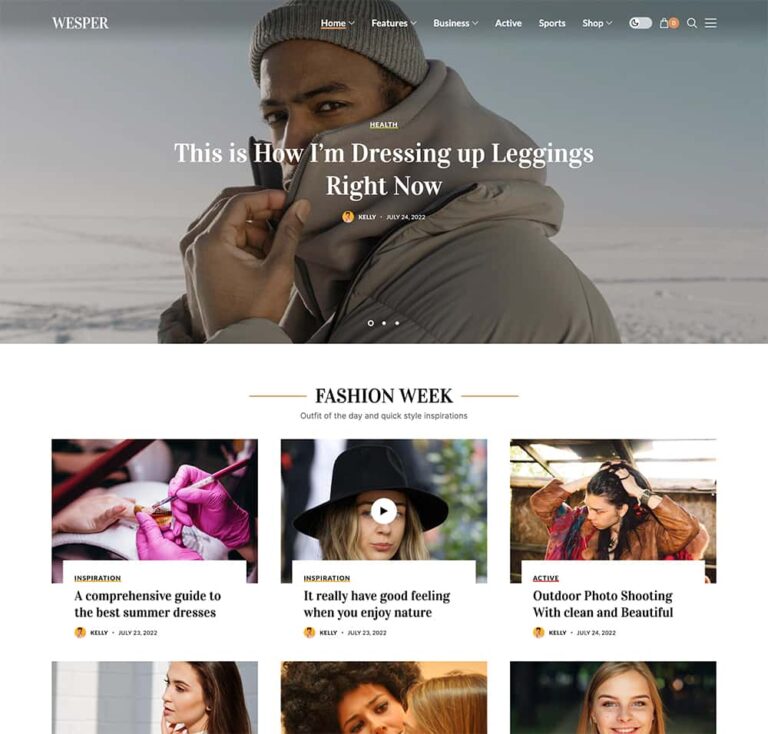This screenshot has width=768, height=734.
Task: Click author avatar under Outdoor Photo Shooting
Action: (x=539, y=633)
